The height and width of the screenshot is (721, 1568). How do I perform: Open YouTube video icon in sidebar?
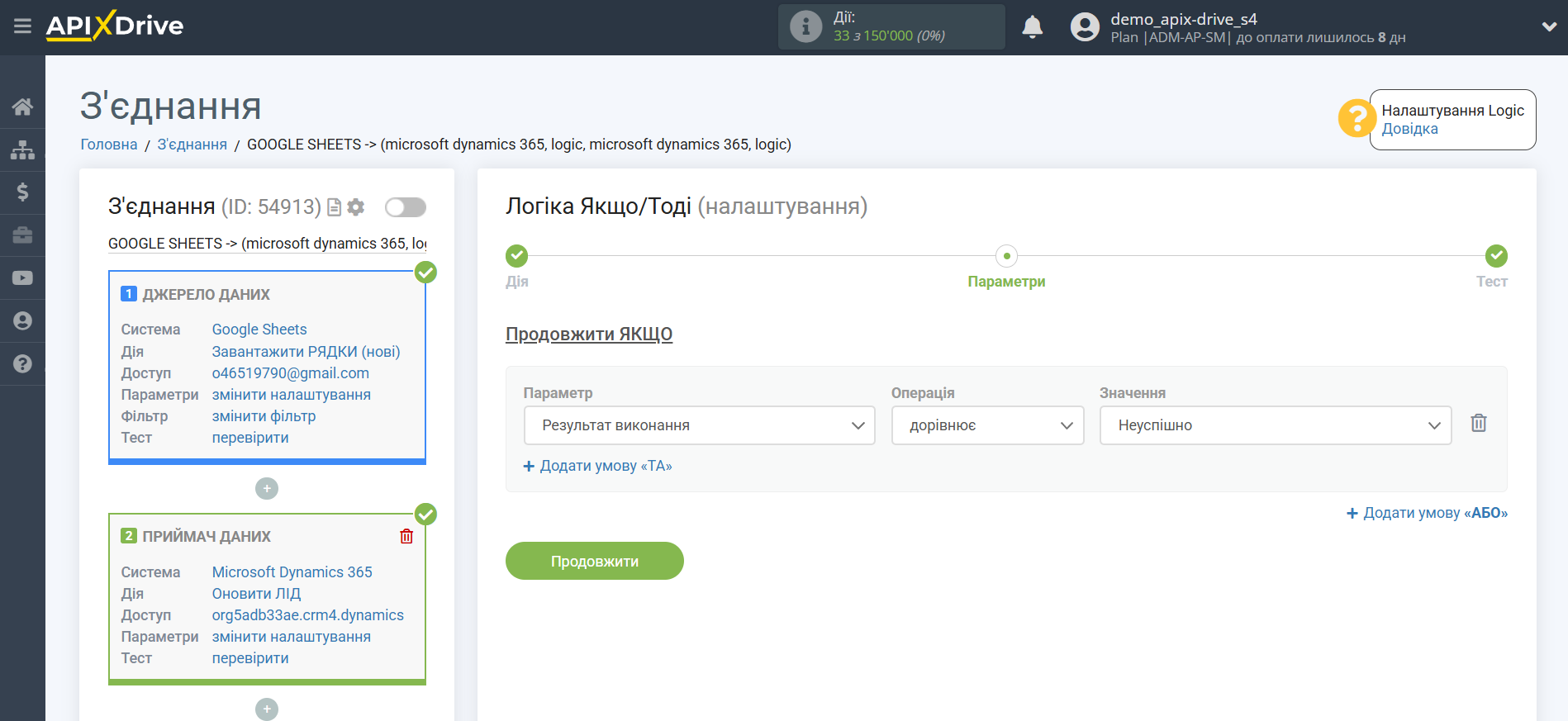point(22,278)
